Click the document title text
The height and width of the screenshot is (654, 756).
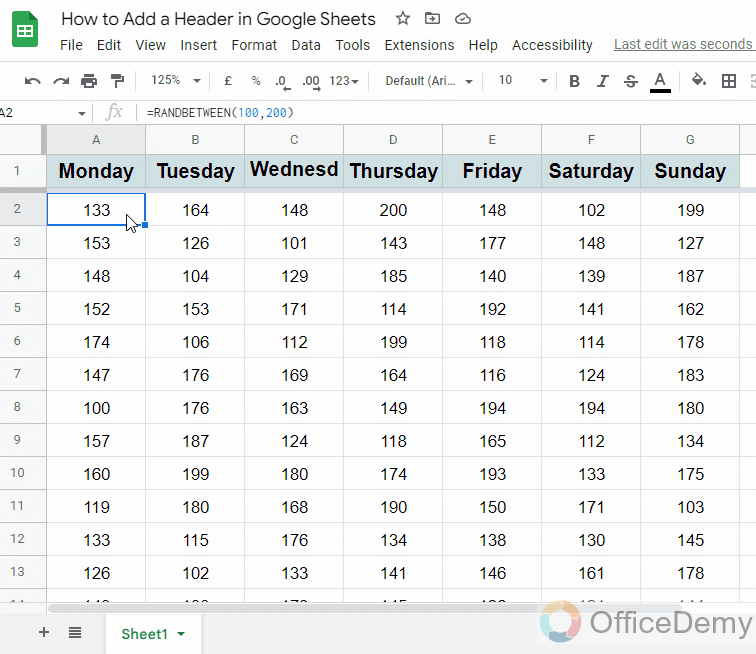pyautogui.click(x=218, y=19)
